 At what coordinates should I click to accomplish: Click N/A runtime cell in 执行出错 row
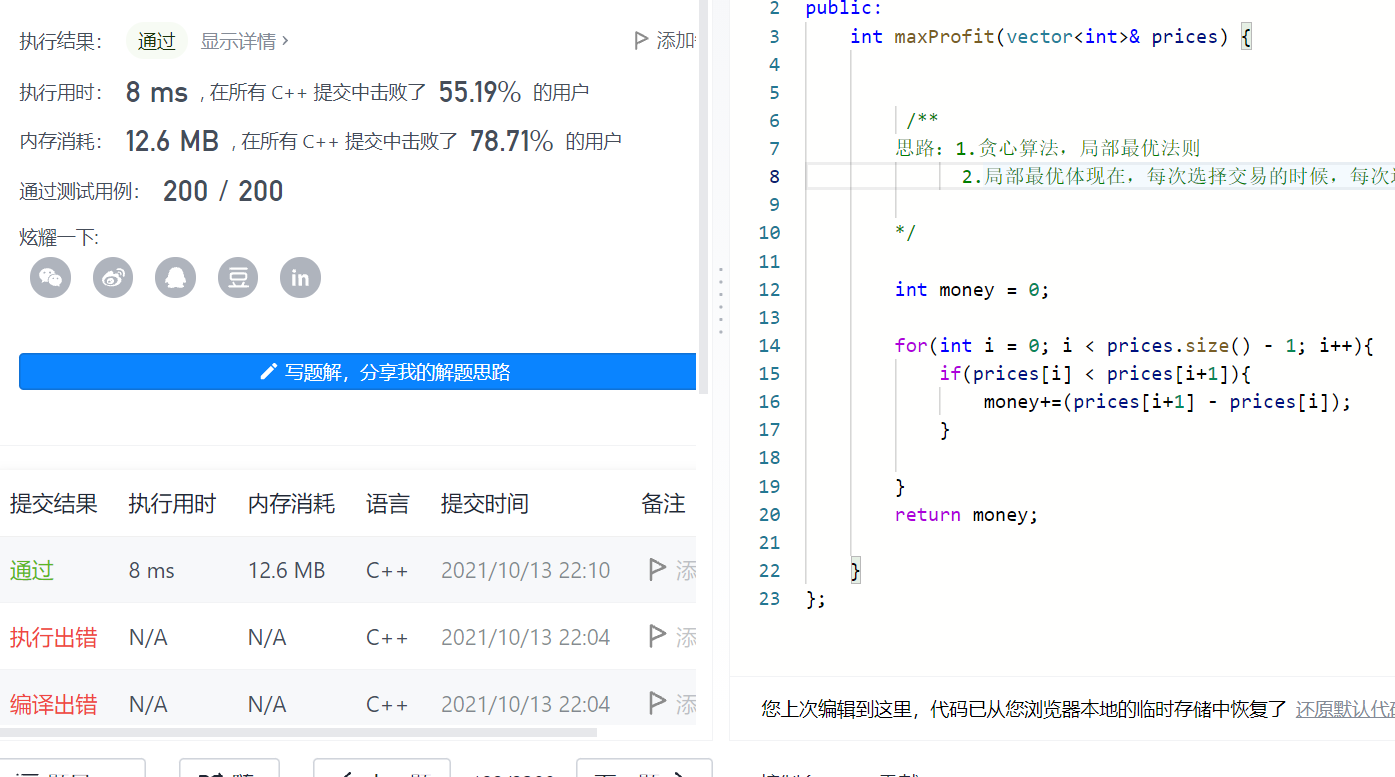pos(148,637)
